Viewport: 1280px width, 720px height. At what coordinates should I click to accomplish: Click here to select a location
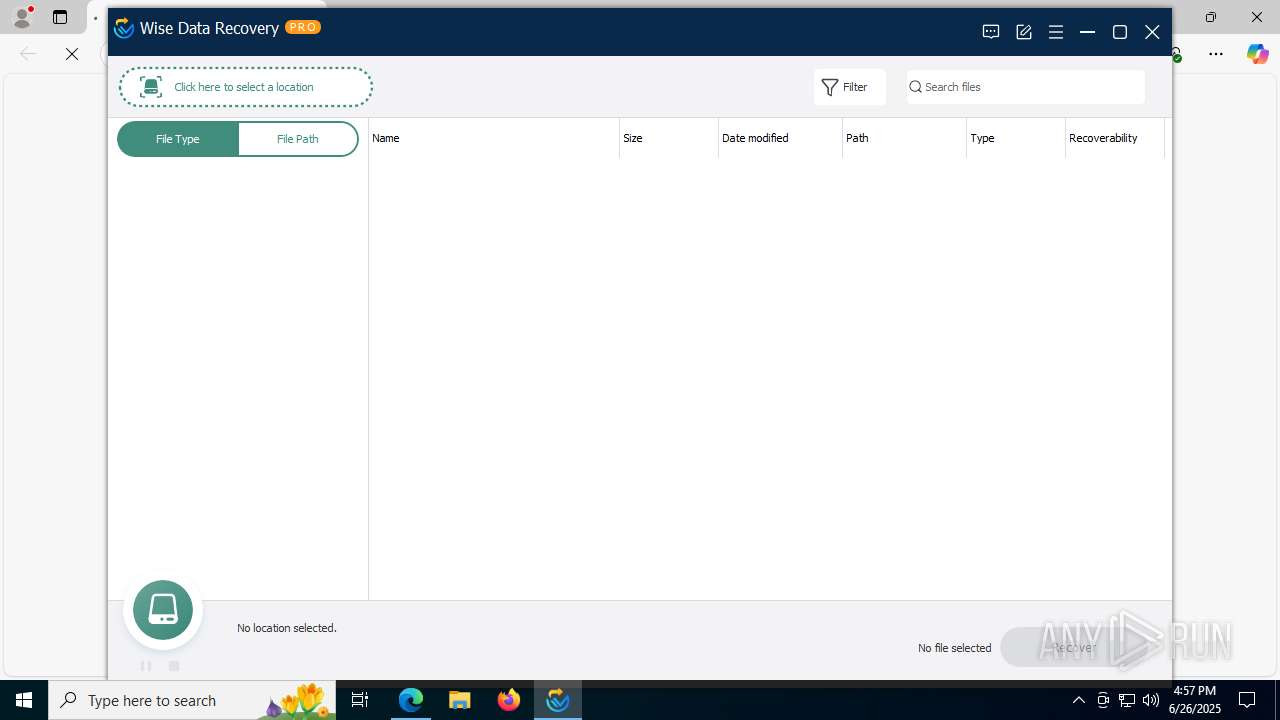click(246, 87)
